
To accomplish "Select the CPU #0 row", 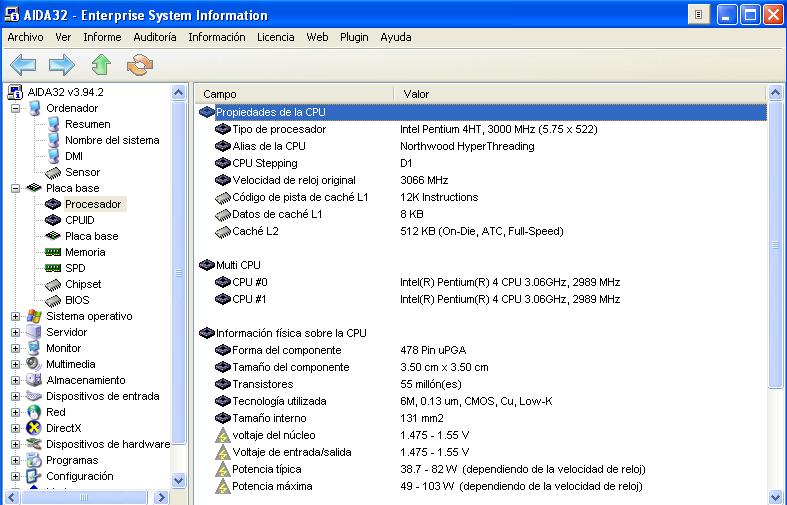I will (249, 282).
